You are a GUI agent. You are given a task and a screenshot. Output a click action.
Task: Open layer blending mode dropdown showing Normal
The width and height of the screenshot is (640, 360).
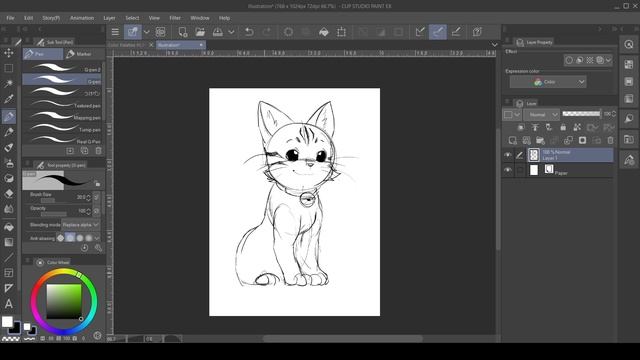coord(541,115)
